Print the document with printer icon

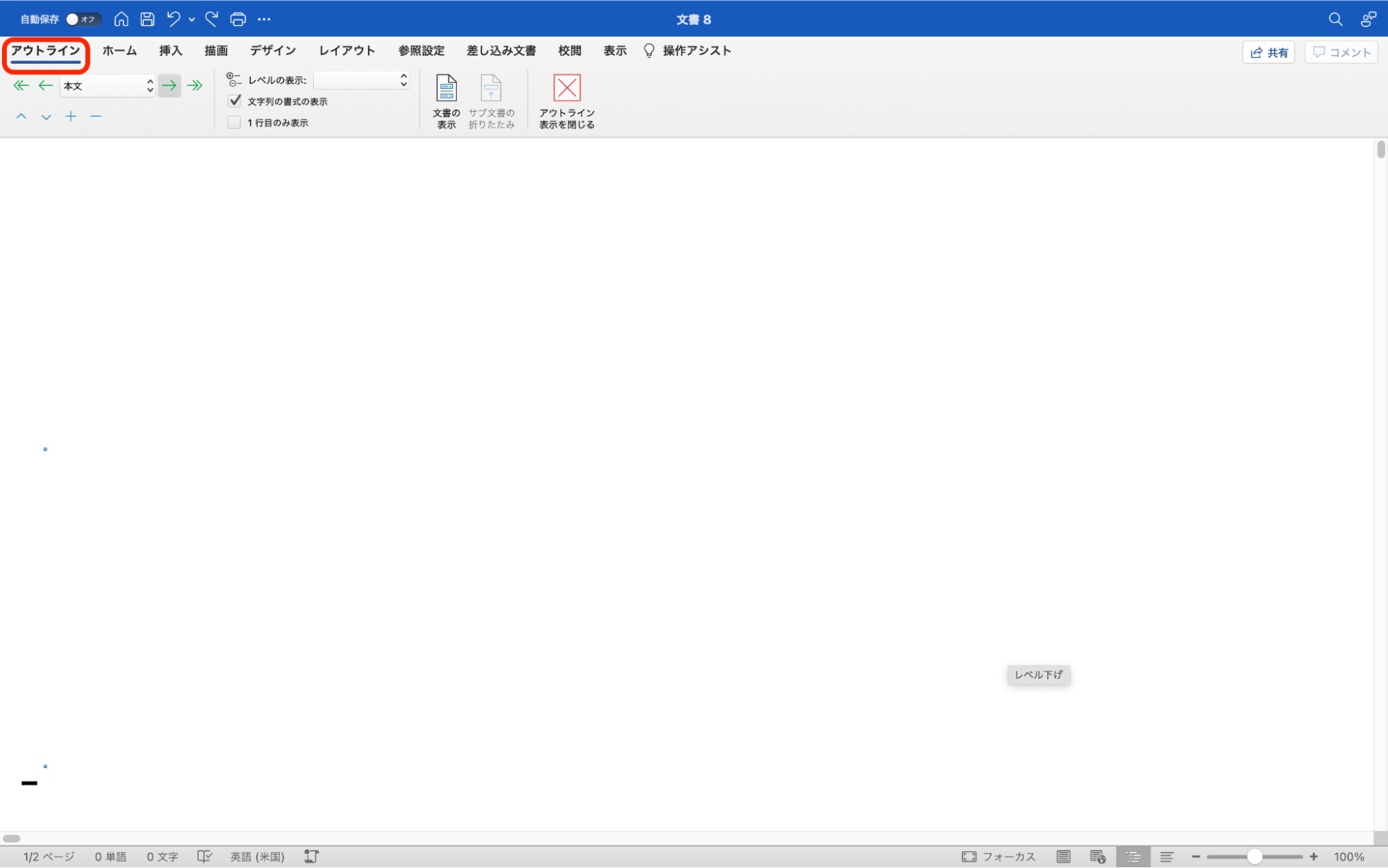tap(238, 19)
